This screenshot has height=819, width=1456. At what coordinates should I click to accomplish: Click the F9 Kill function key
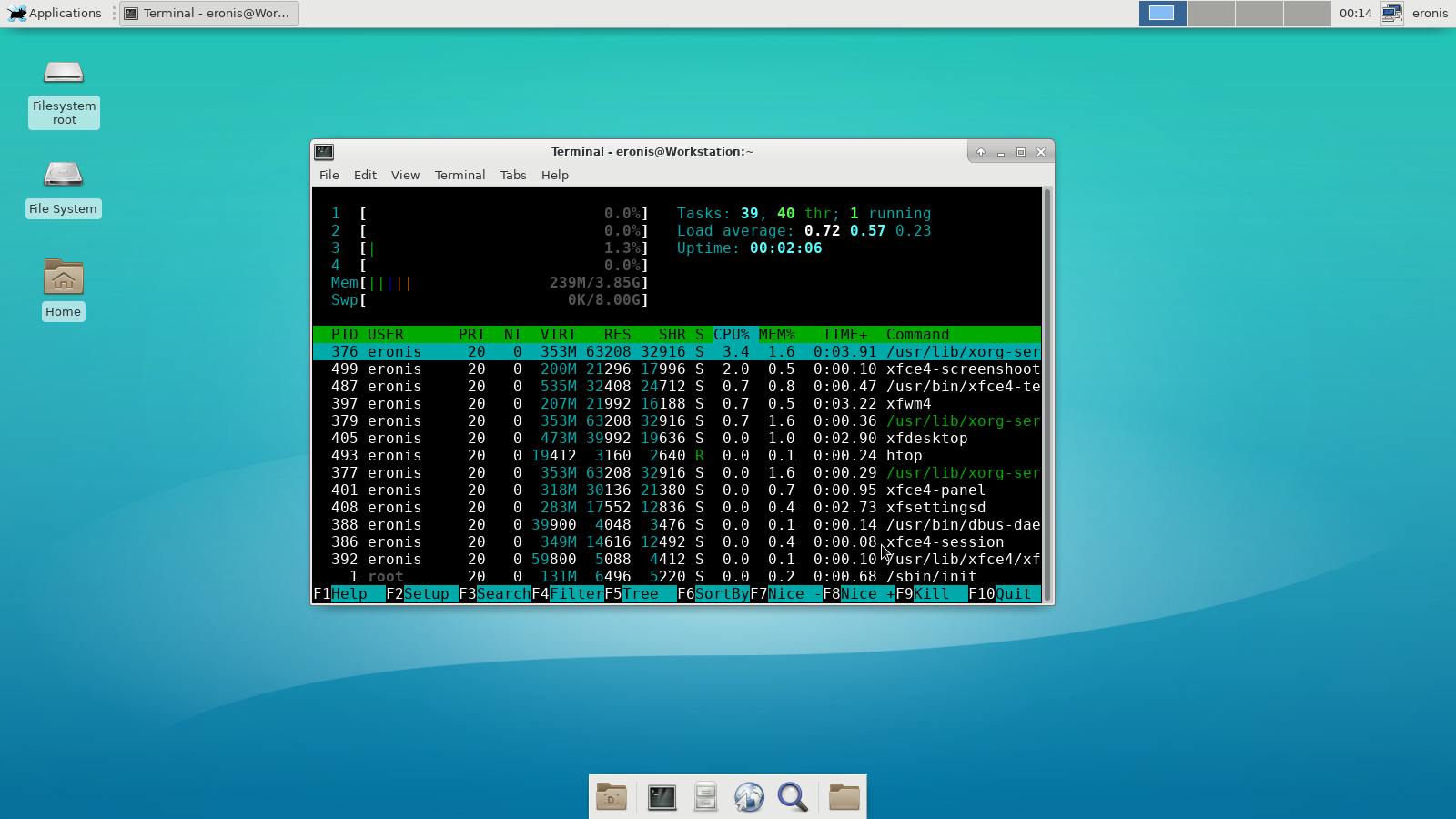click(931, 593)
